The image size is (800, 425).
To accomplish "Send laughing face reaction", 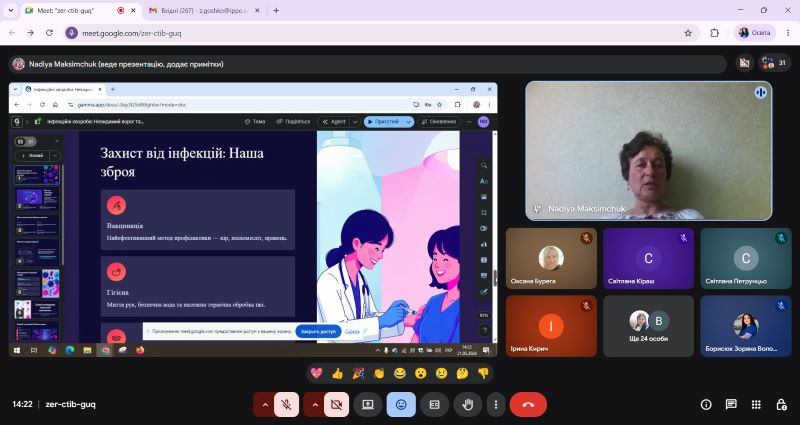I will 400,373.
